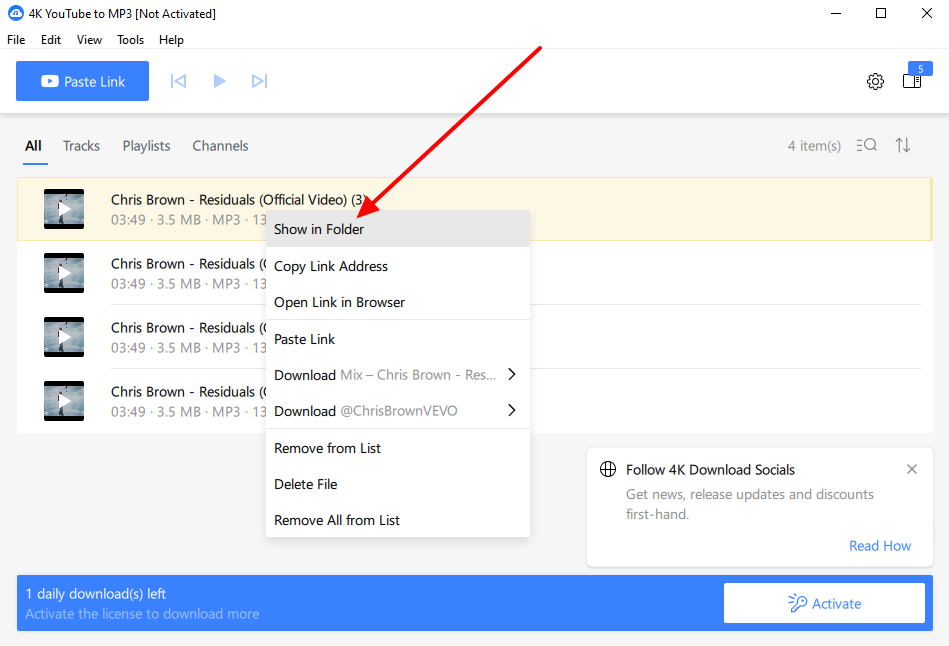Close the Follow 4K Download Socials notice

click(x=912, y=469)
